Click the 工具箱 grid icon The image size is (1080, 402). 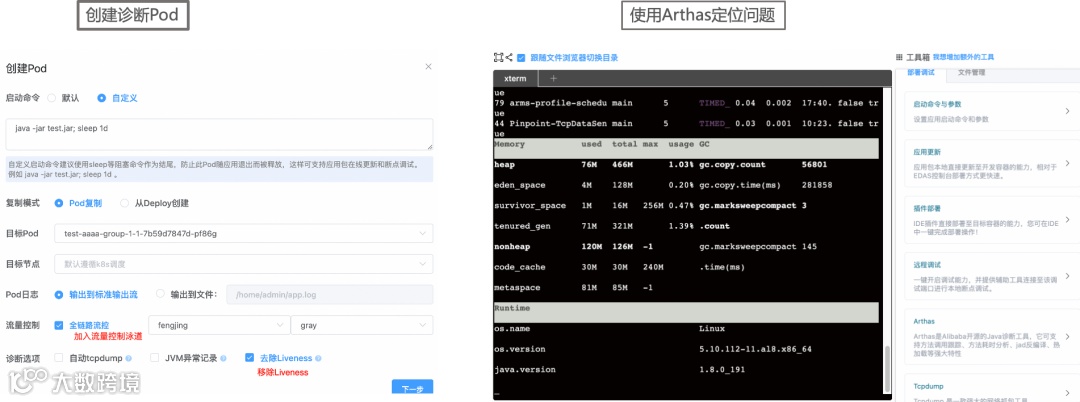899,57
